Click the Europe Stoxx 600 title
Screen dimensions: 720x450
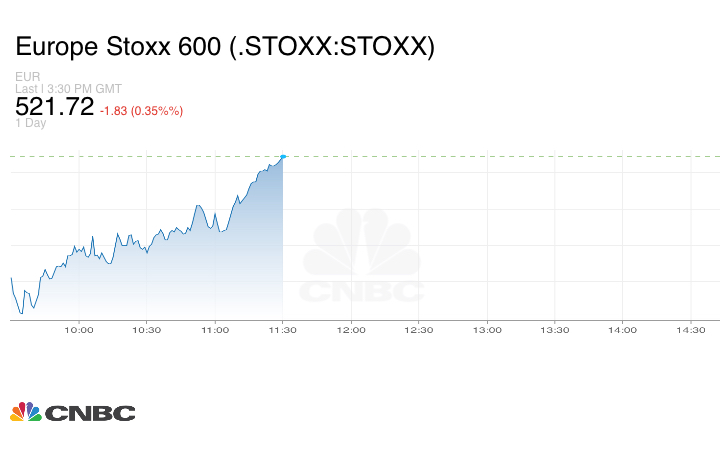pos(224,48)
